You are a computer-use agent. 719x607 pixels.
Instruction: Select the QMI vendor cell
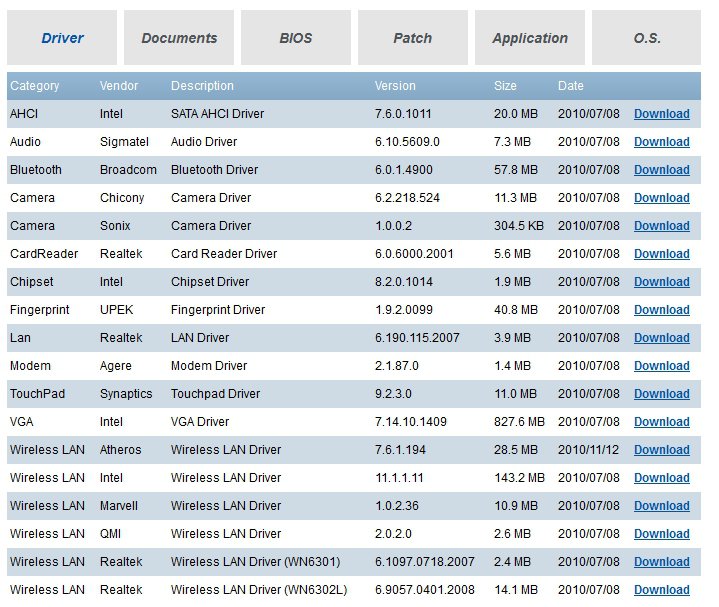coord(111,533)
